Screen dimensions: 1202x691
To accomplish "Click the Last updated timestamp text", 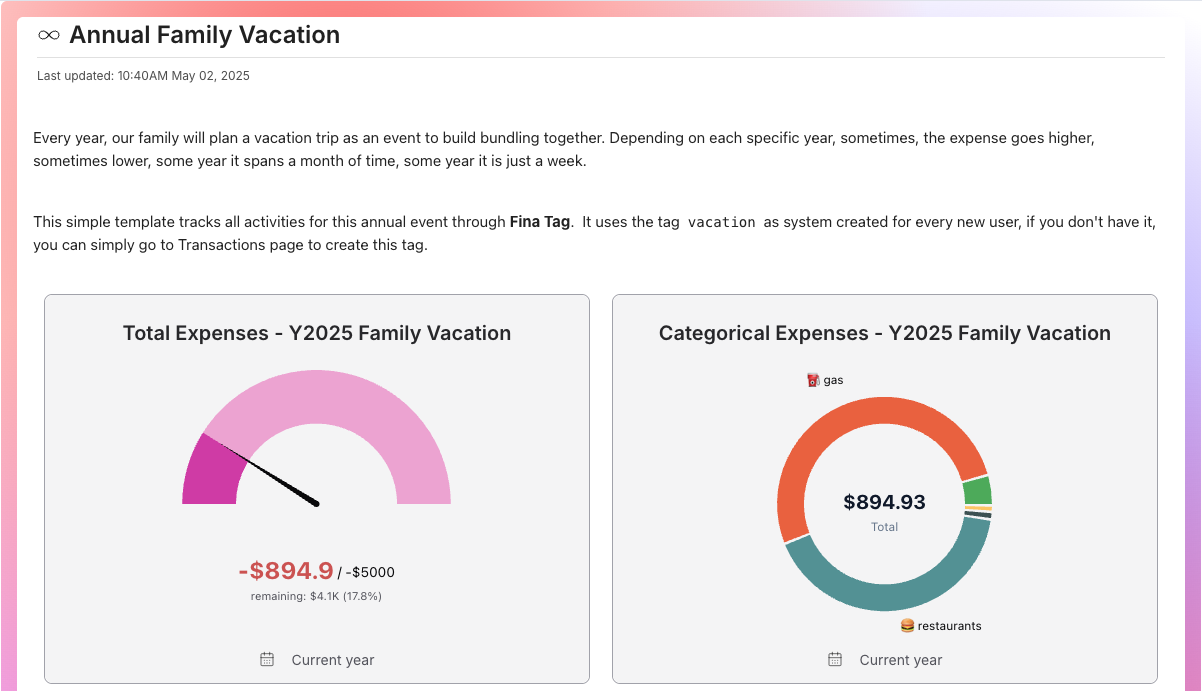I will click(x=143, y=75).
